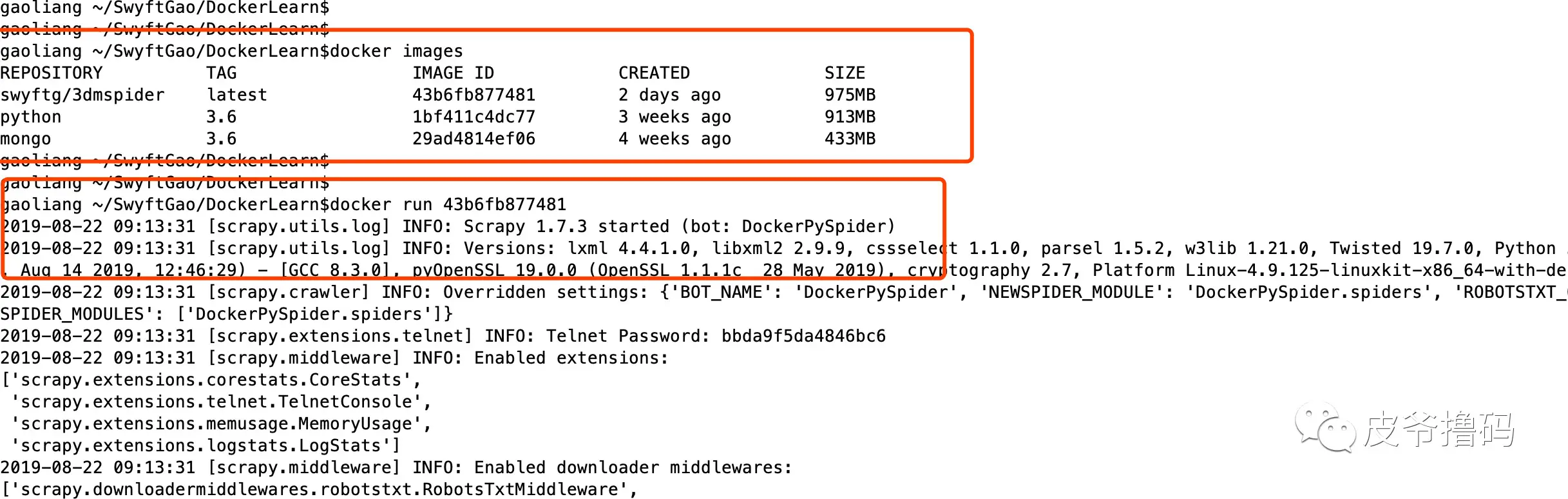Click the 'docker run 43b6fb877481' command
Screen dimensions: 1568x499
point(448,205)
